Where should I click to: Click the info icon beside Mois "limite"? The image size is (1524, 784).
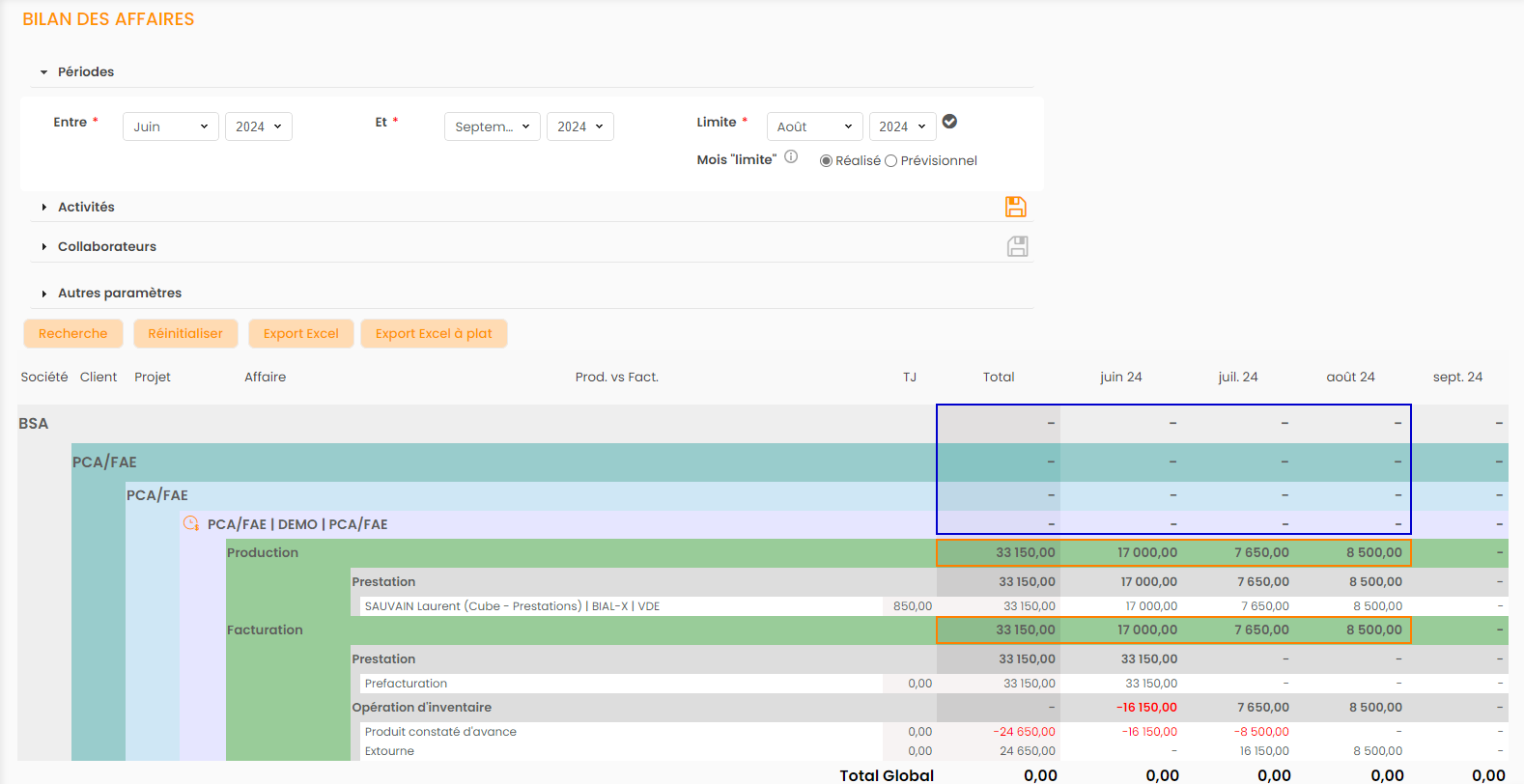(791, 157)
